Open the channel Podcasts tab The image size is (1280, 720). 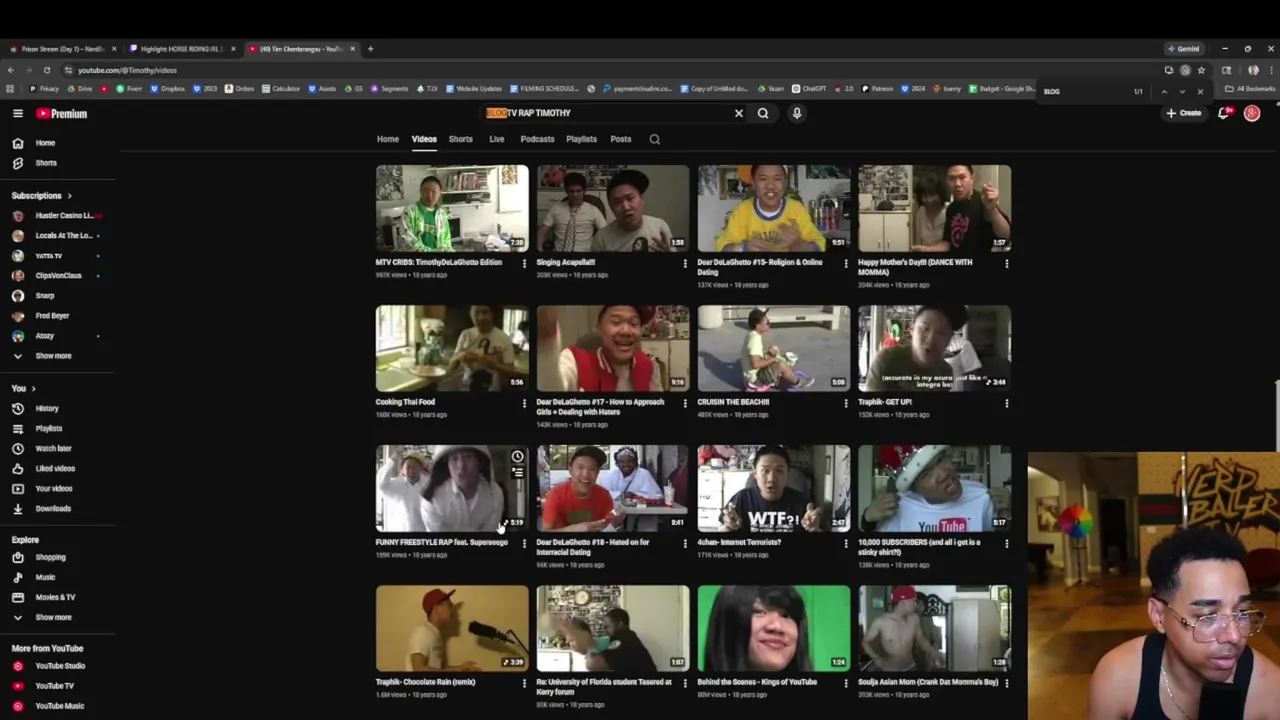pos(537,139)
